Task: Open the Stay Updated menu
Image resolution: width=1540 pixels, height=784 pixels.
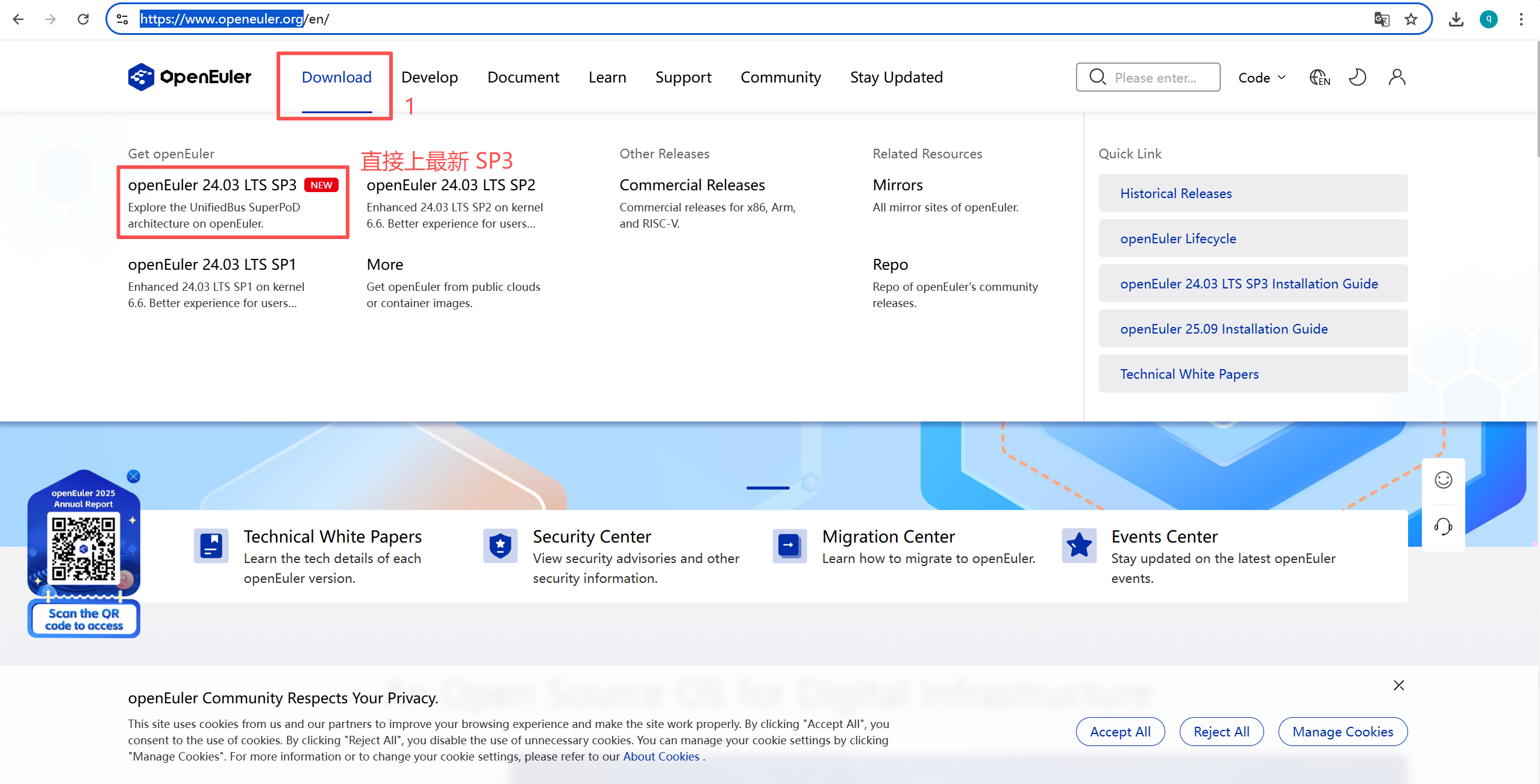Action: (896, 77)
